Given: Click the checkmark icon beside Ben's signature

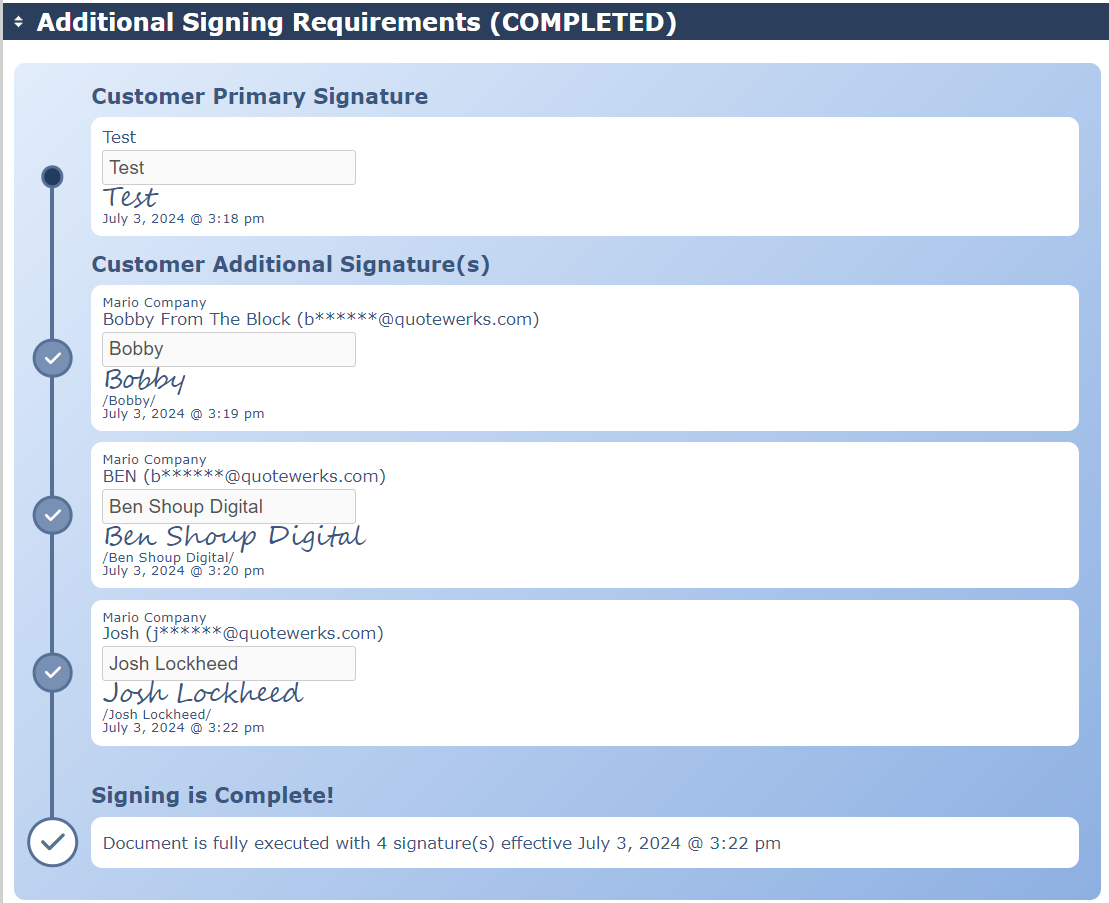Looking at the screenshot, I should (x=53, y=515).
